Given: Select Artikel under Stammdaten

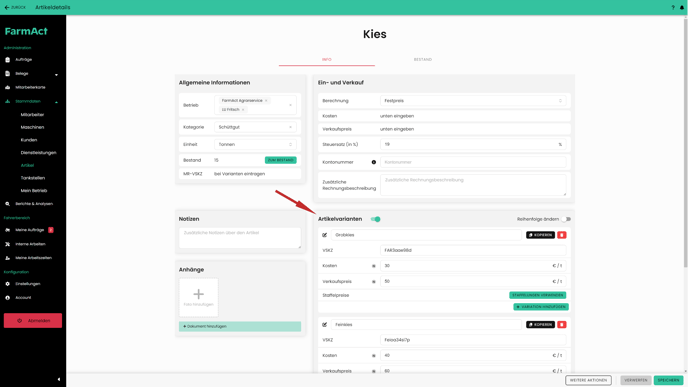Looking at the screenshot, I should (x=27, y=165).
